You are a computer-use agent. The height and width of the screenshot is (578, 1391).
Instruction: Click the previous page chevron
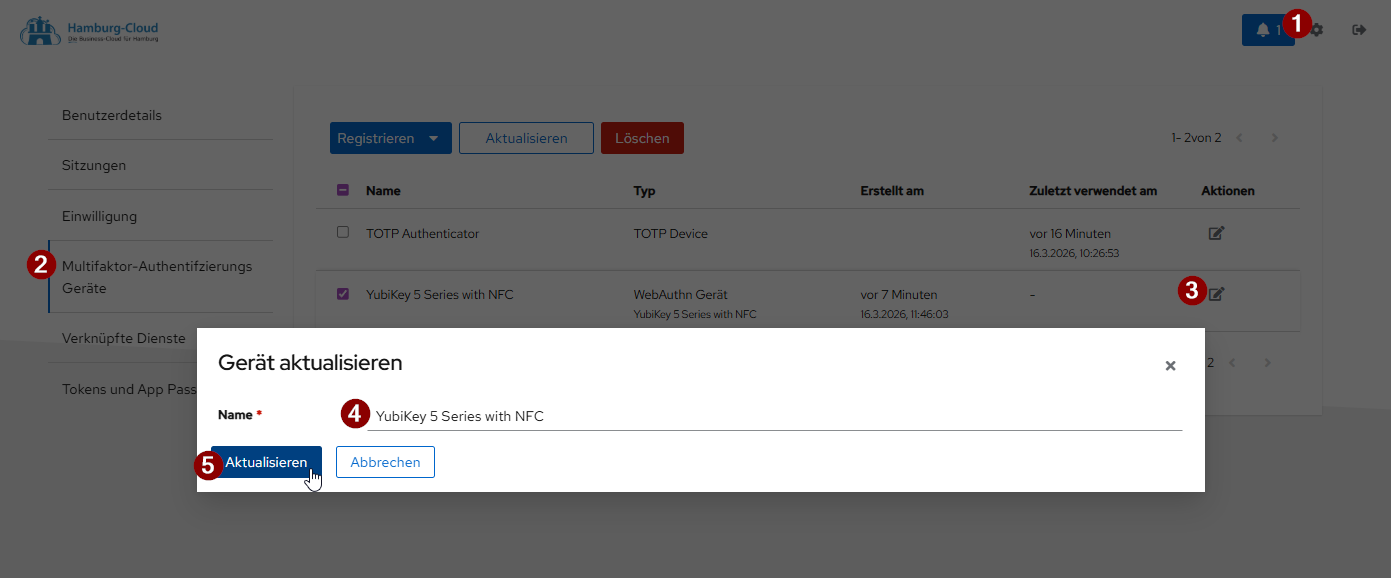point(1240,138)
